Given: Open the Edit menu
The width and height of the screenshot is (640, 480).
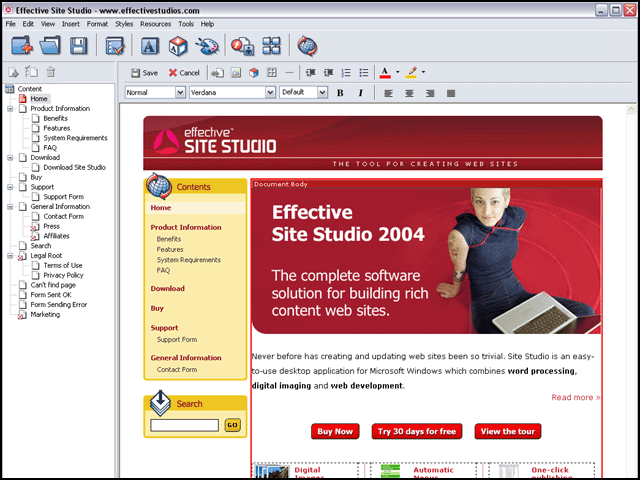Looking at the screenshot, I should 28,24.
